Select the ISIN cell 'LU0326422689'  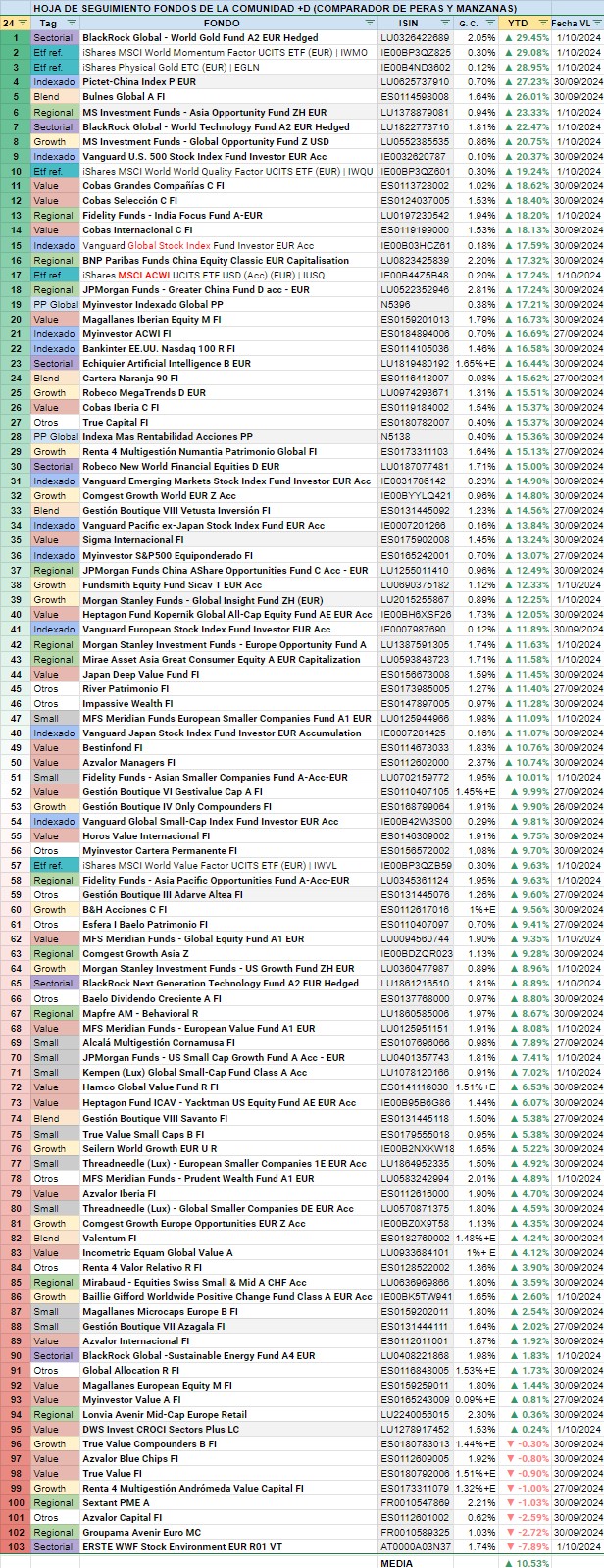(x=416, y=37)
